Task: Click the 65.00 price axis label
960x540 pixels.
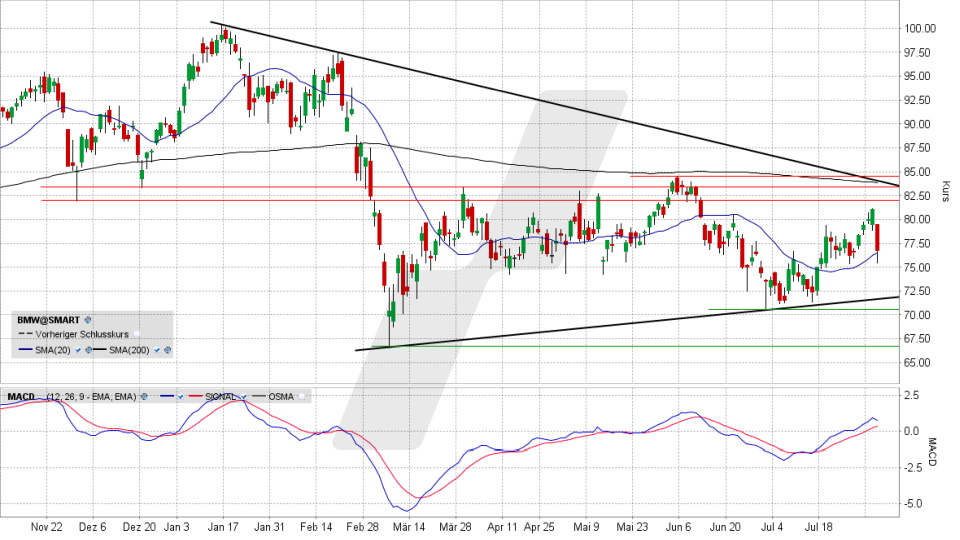Action: (918, 362)
